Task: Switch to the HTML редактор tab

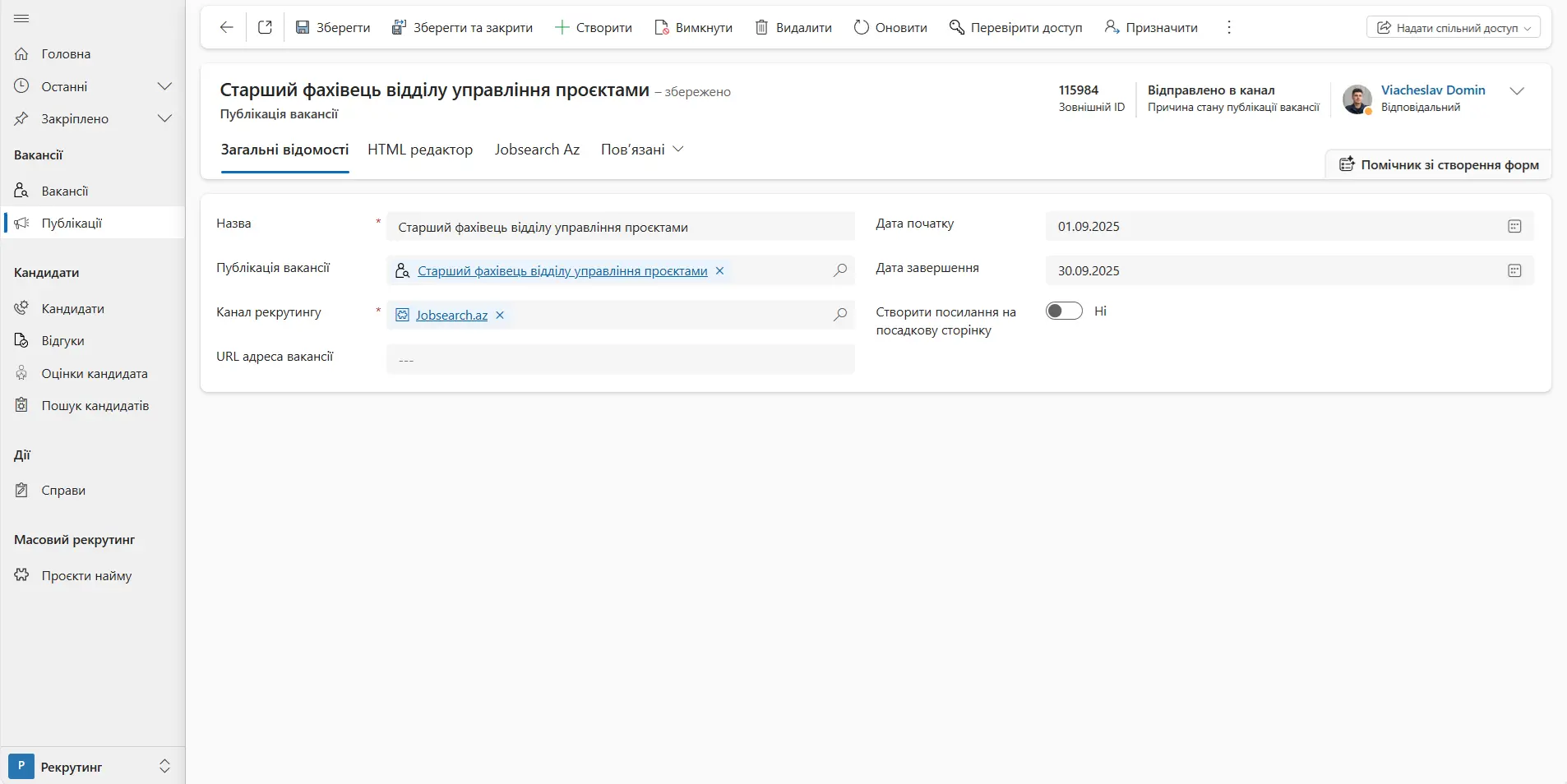Action: click(419, 150)
